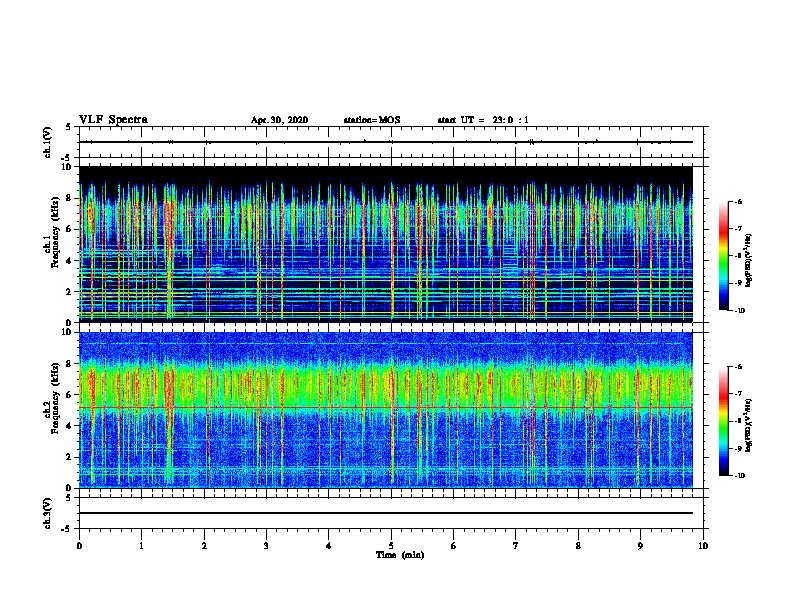This screenshot has height=612, width=792.
Task: Click the "0" frequency tick of ch.1 spectrogram
Action: click(x=69, y=323)
